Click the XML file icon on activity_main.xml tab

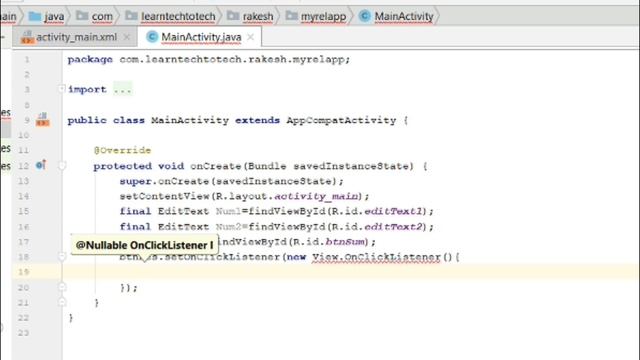(27, 37)
